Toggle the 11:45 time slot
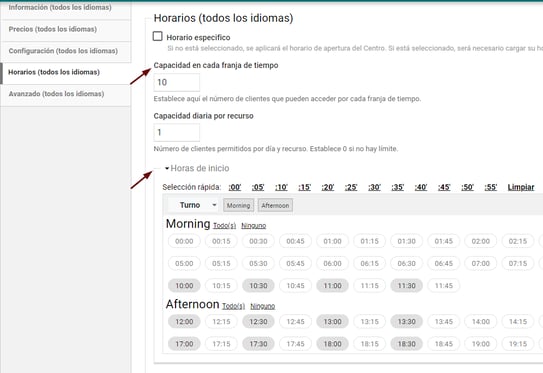Image resolution: width=543 pixels, height=373 pixels. (x=444, y=286)
